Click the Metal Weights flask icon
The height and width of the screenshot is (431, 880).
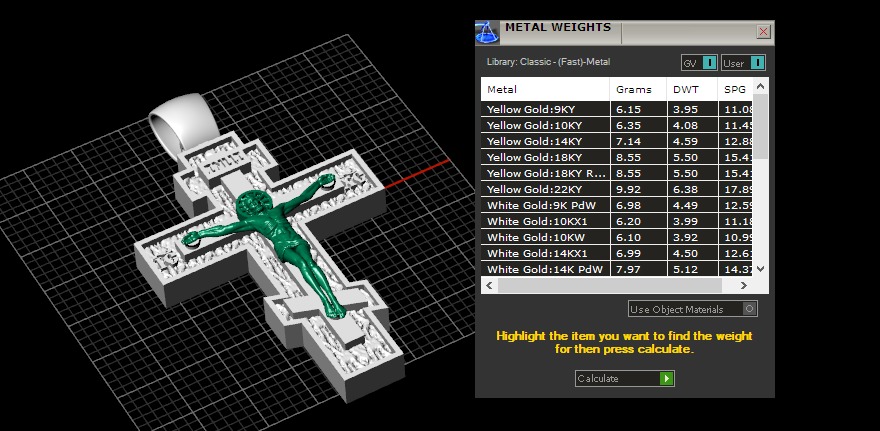487,33
